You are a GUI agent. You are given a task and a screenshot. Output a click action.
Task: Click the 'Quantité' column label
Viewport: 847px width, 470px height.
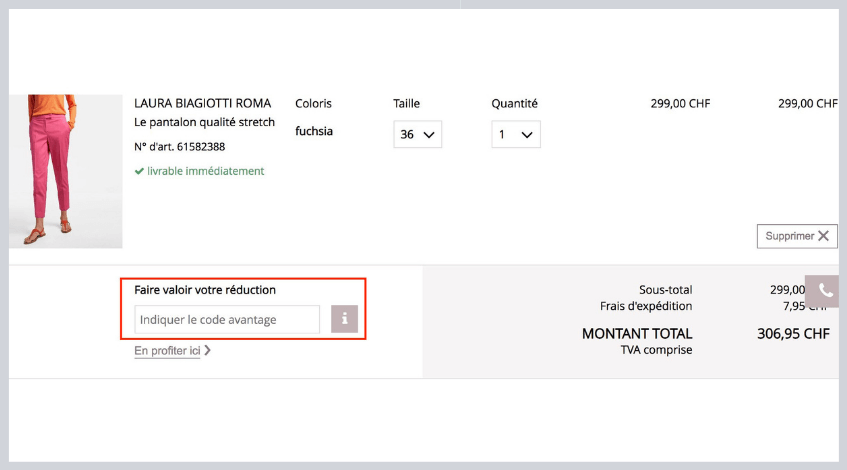pyautogui.click(x=514, y=103)
